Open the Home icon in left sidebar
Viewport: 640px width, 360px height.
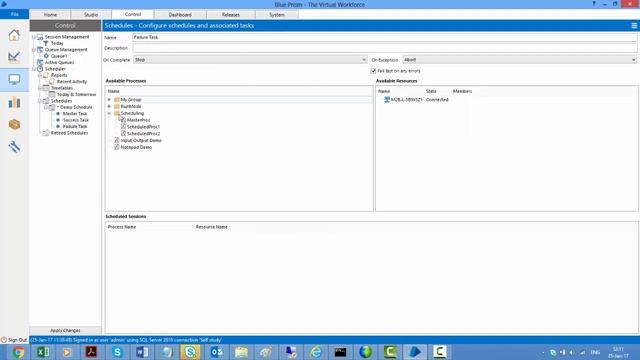14,35
